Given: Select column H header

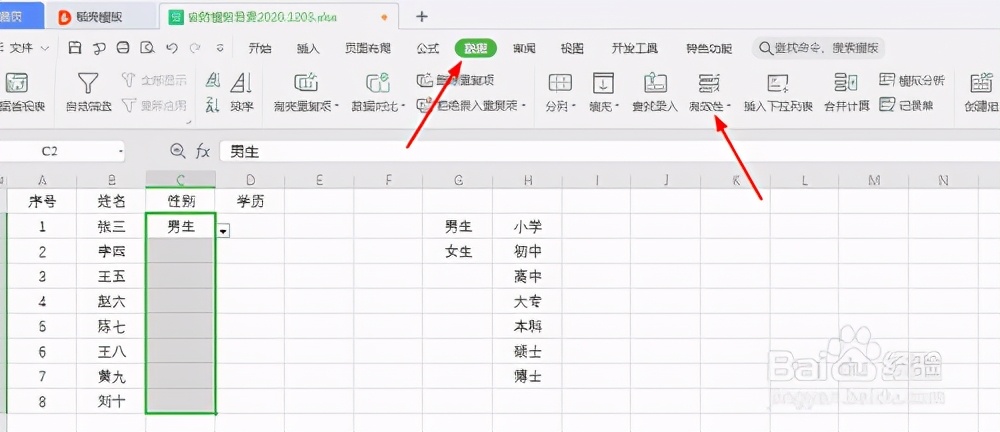Looking at the screenshot, I should point(527,181).
